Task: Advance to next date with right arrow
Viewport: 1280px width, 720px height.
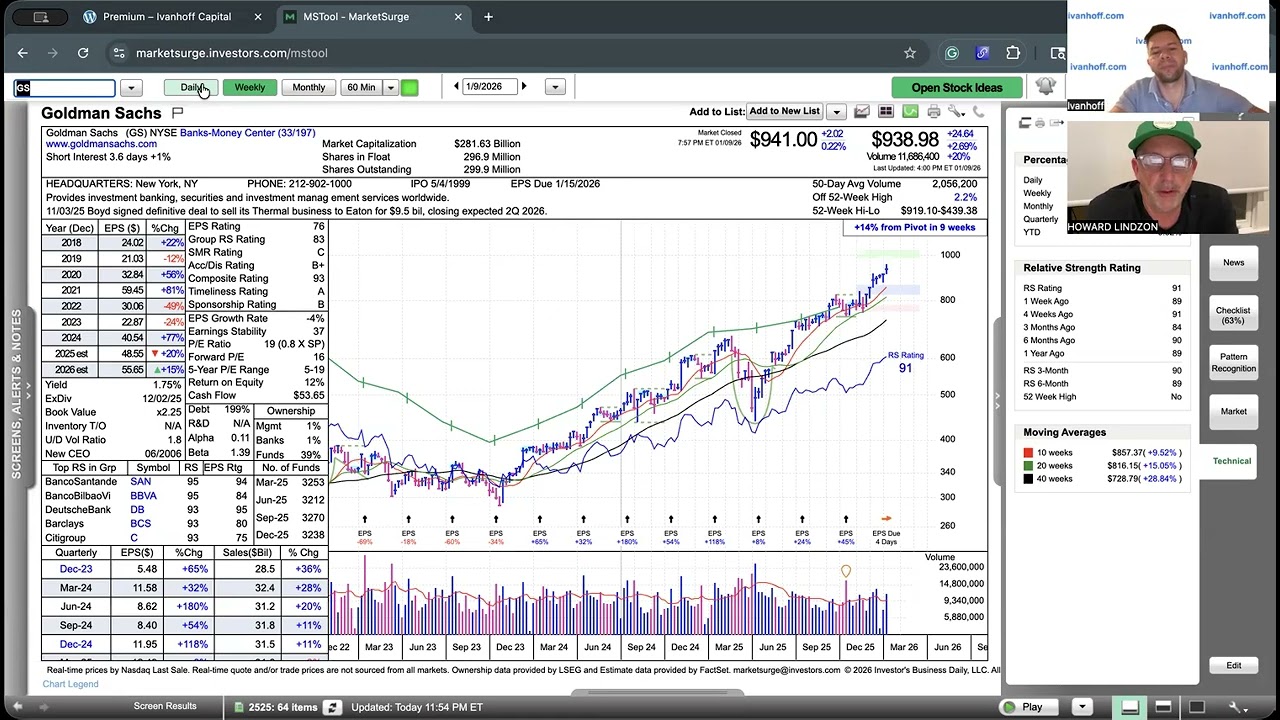Action: (524, 87)
